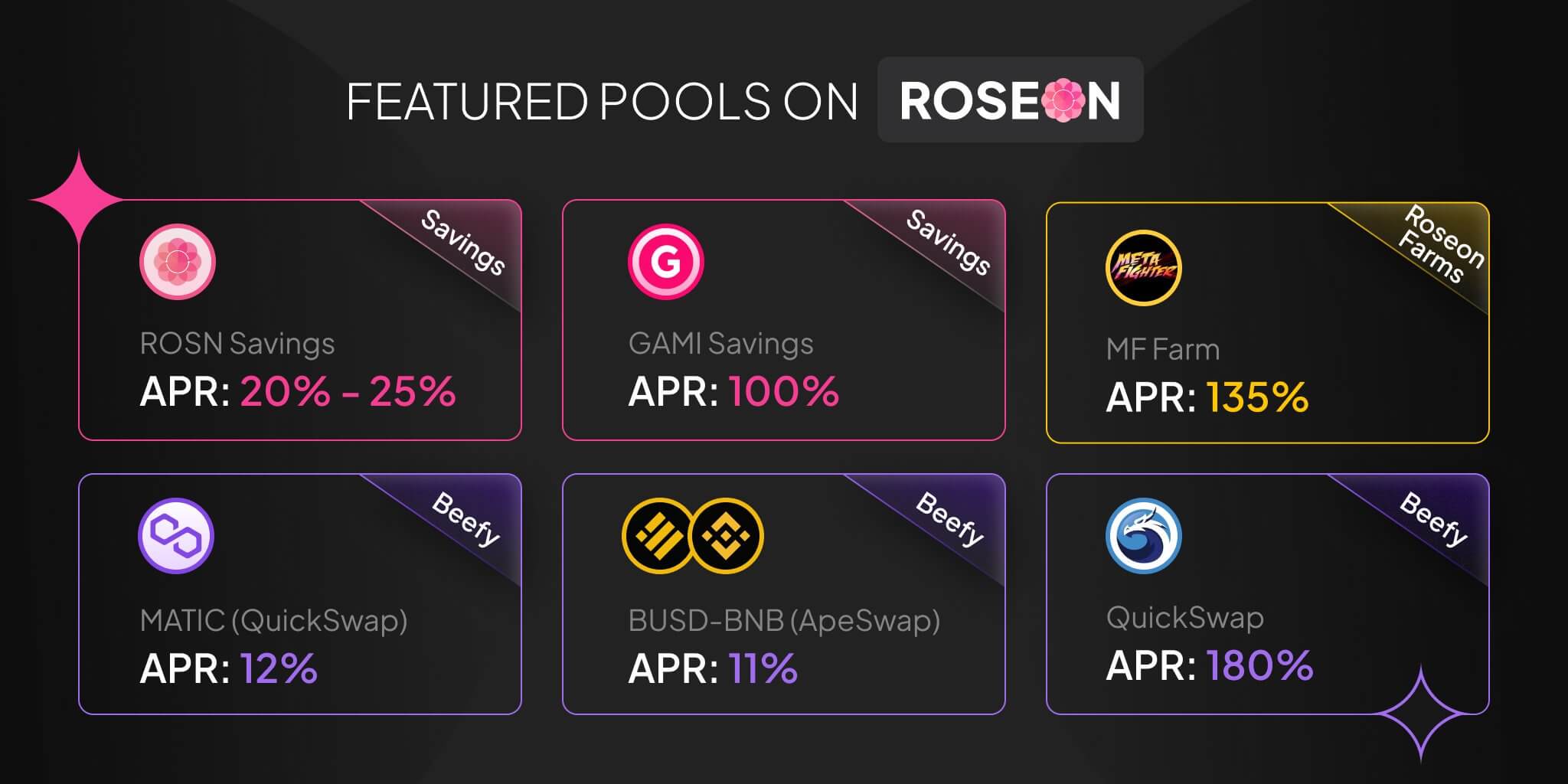Screen dimensions: 1568x784
Task: Click the QuickSwap 180% APR value
Action: [1260, 665]
